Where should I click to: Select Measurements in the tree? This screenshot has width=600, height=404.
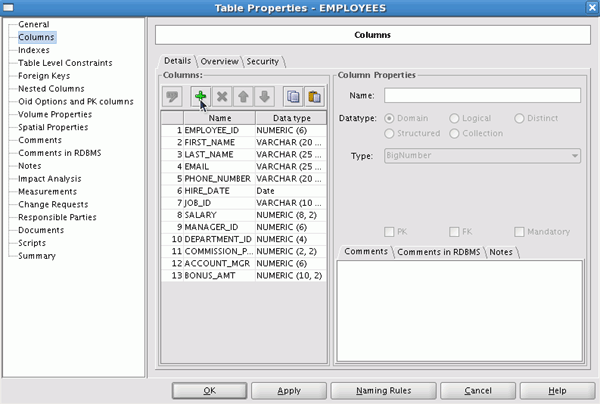(47, 192)
